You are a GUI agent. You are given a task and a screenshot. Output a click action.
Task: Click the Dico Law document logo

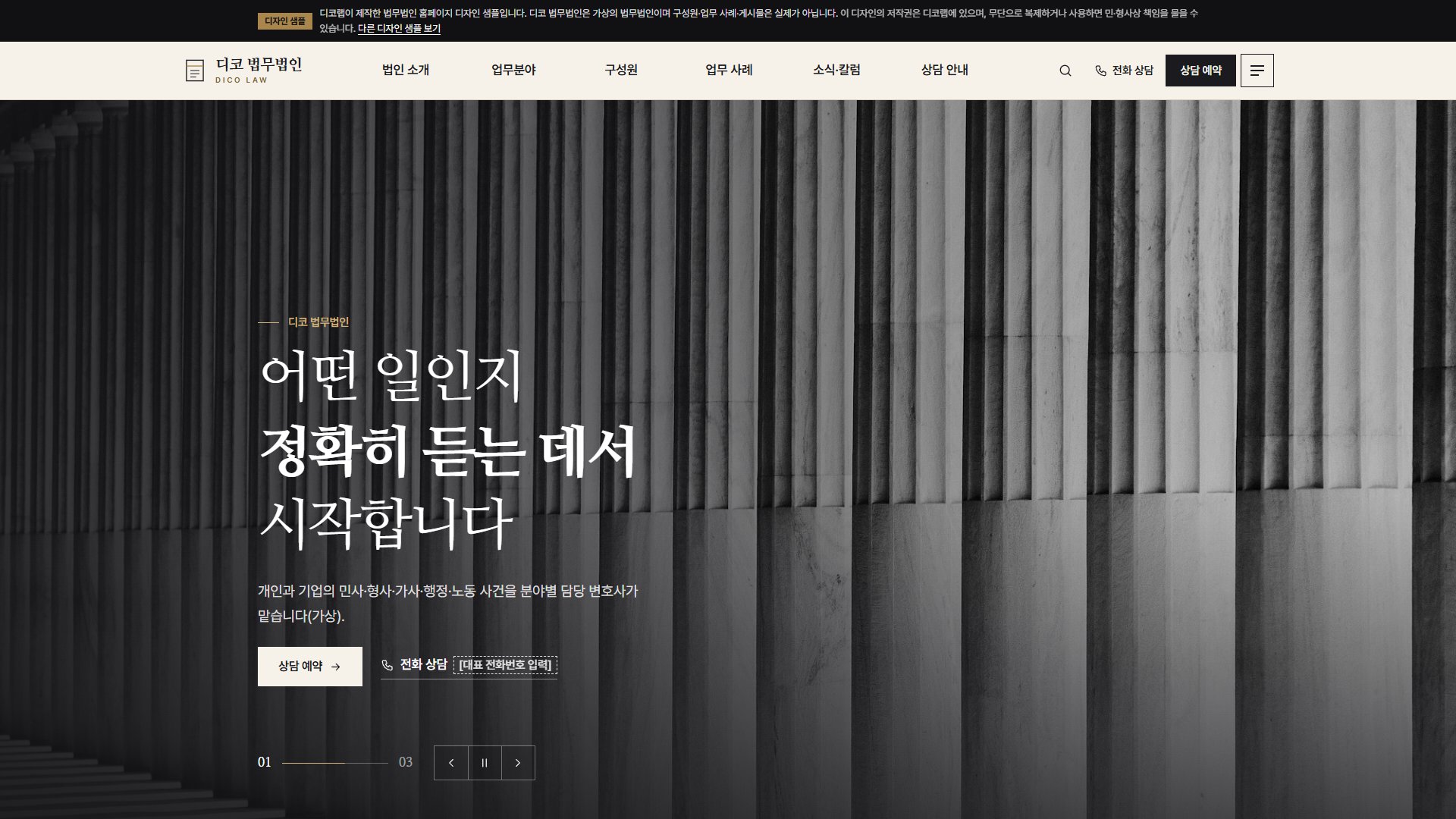195,71
